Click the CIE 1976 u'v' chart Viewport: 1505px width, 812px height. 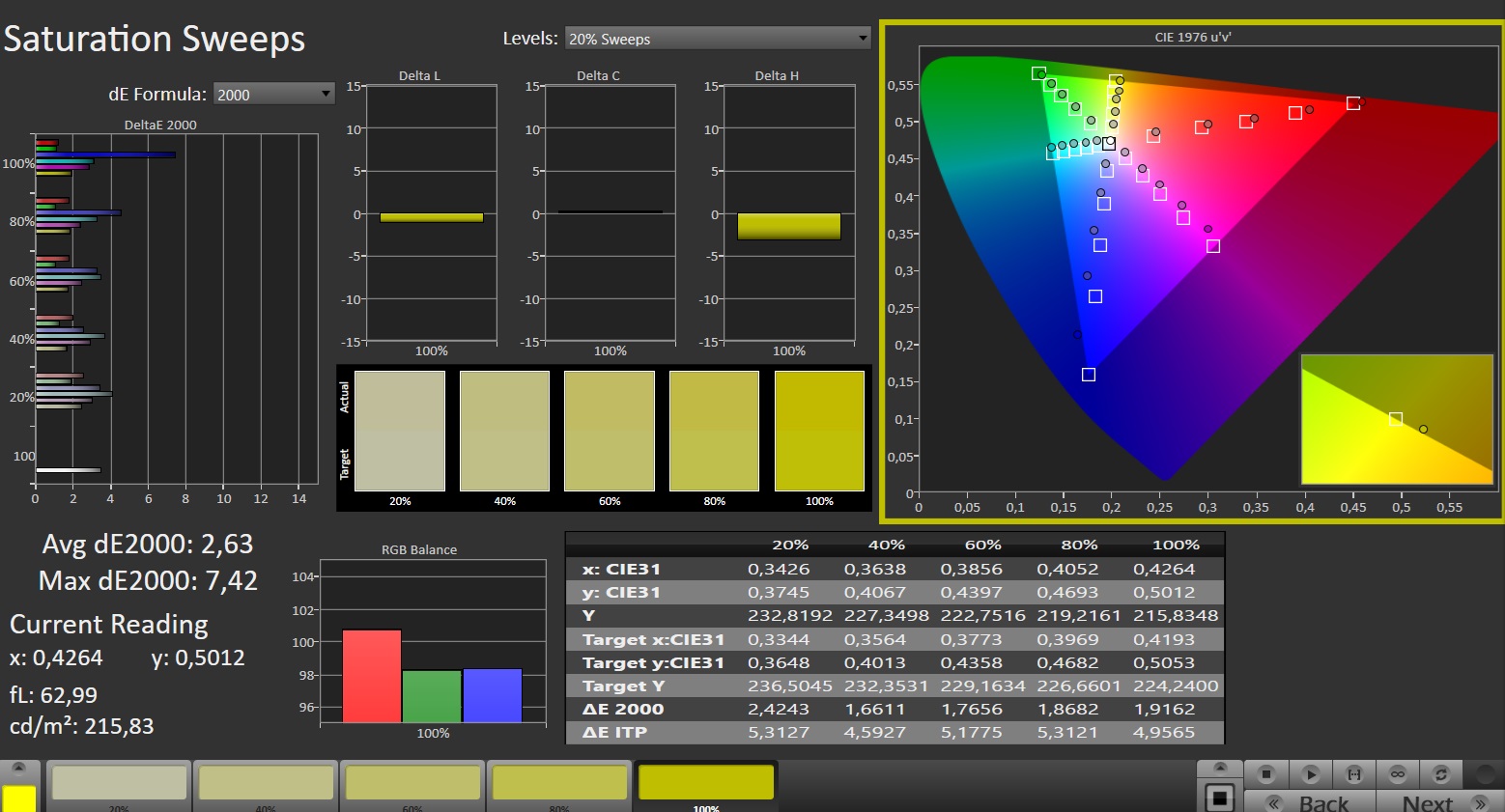pos(1192,273)
